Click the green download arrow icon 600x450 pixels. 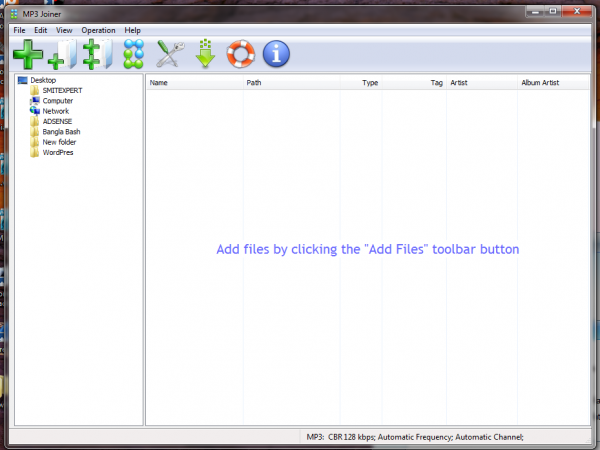pyautogui.click(x=205, y=54)
